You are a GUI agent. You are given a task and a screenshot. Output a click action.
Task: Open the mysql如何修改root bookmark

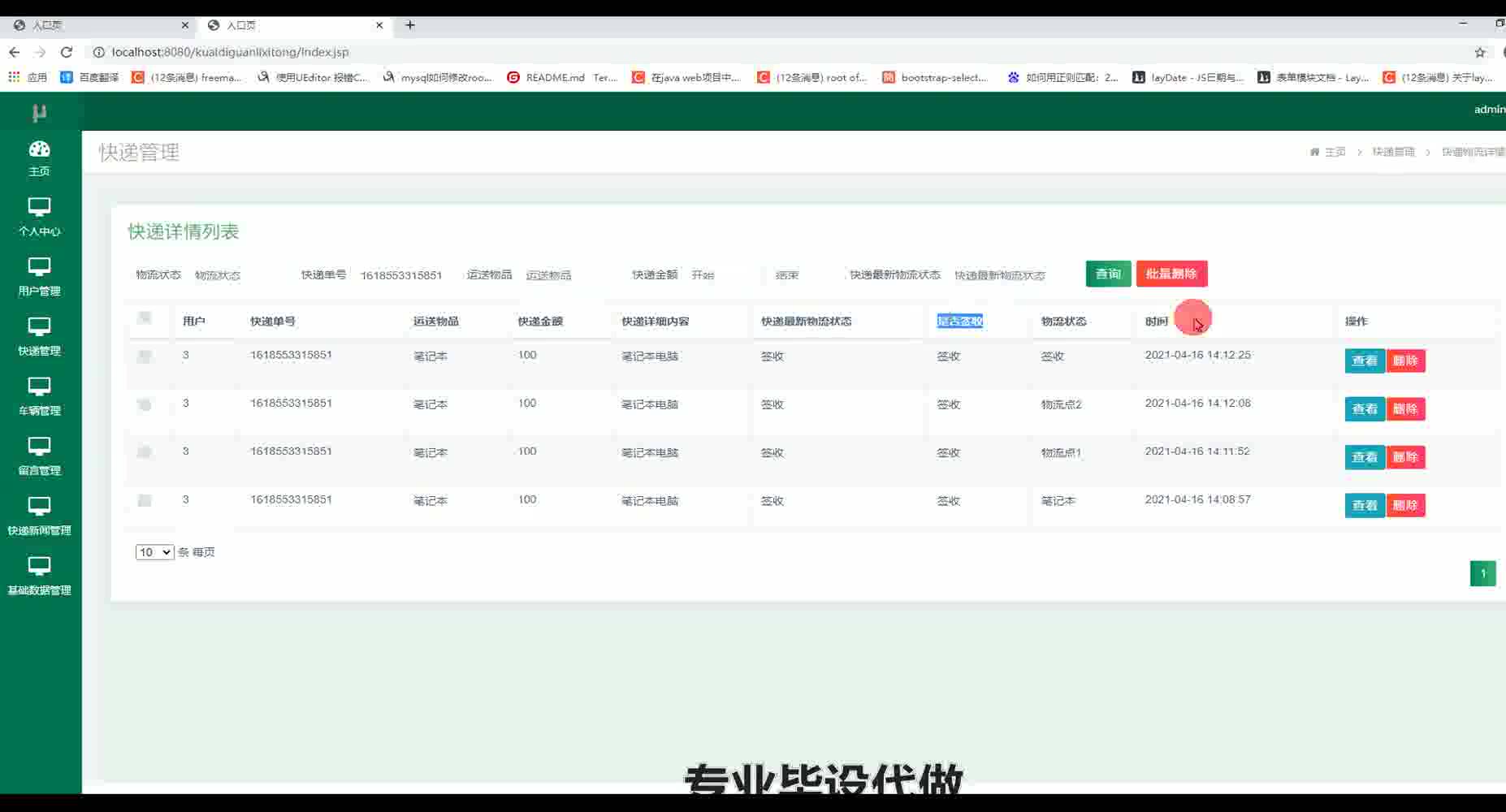click(437, 77)
